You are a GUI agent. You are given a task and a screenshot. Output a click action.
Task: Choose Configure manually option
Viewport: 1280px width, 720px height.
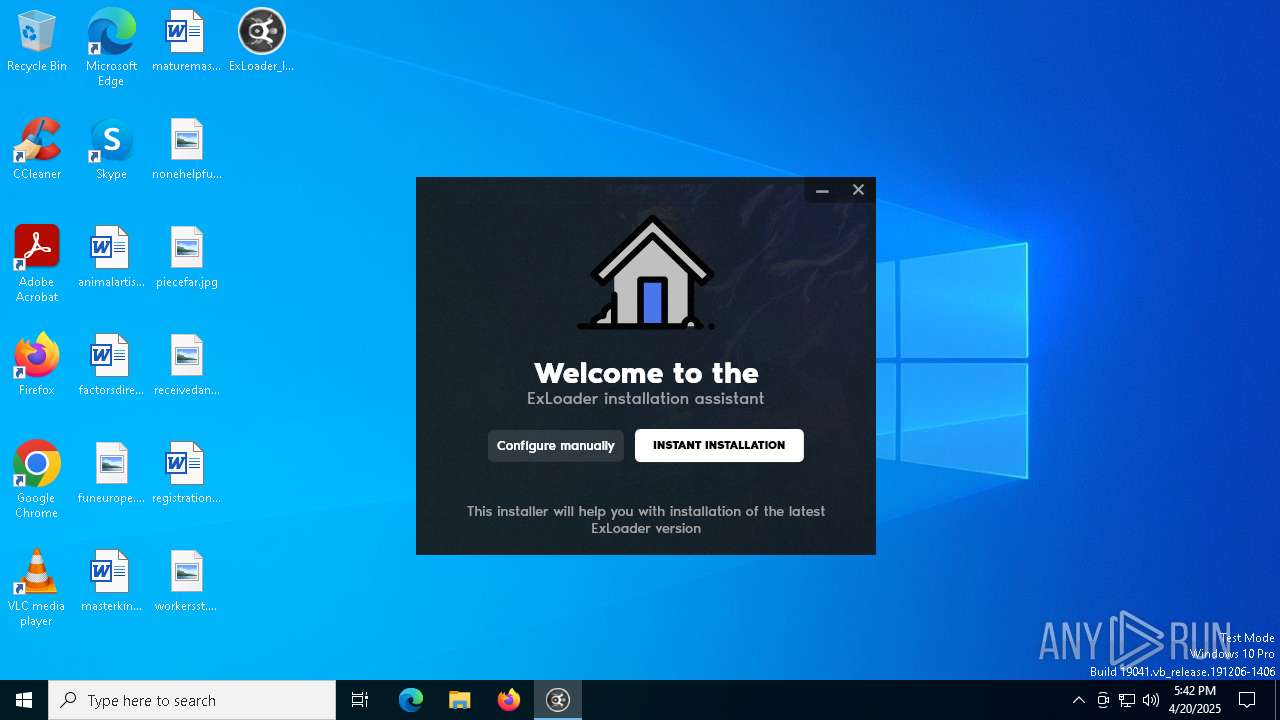click(x=556, y=446)
